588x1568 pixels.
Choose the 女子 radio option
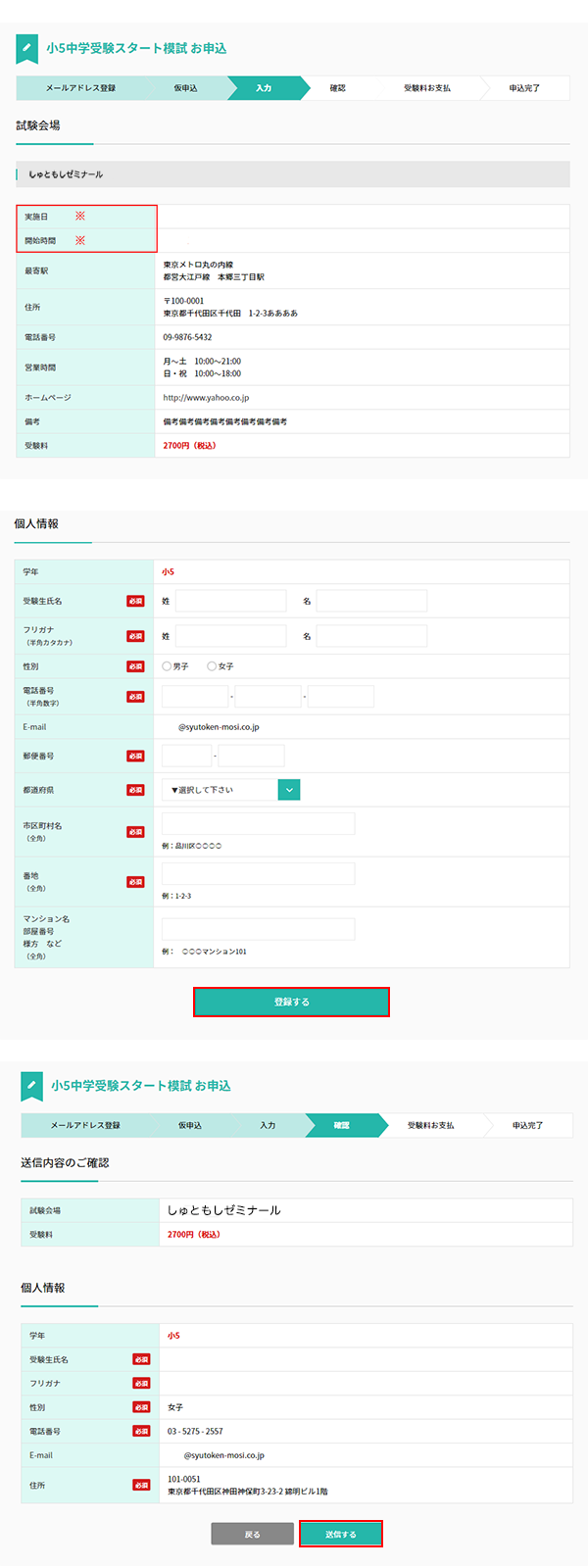point(212,666)
